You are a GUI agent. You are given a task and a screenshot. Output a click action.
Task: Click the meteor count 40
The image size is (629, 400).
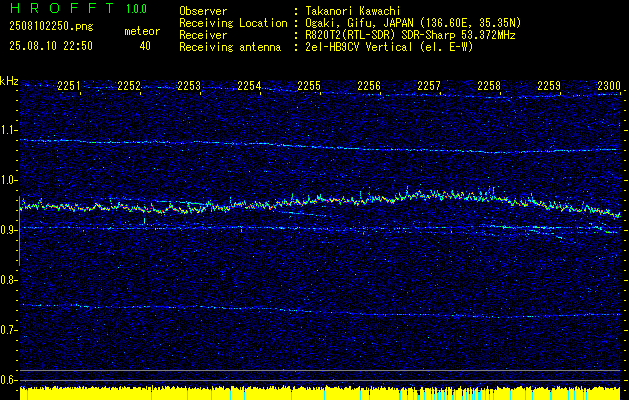click(x=145, y=46)
